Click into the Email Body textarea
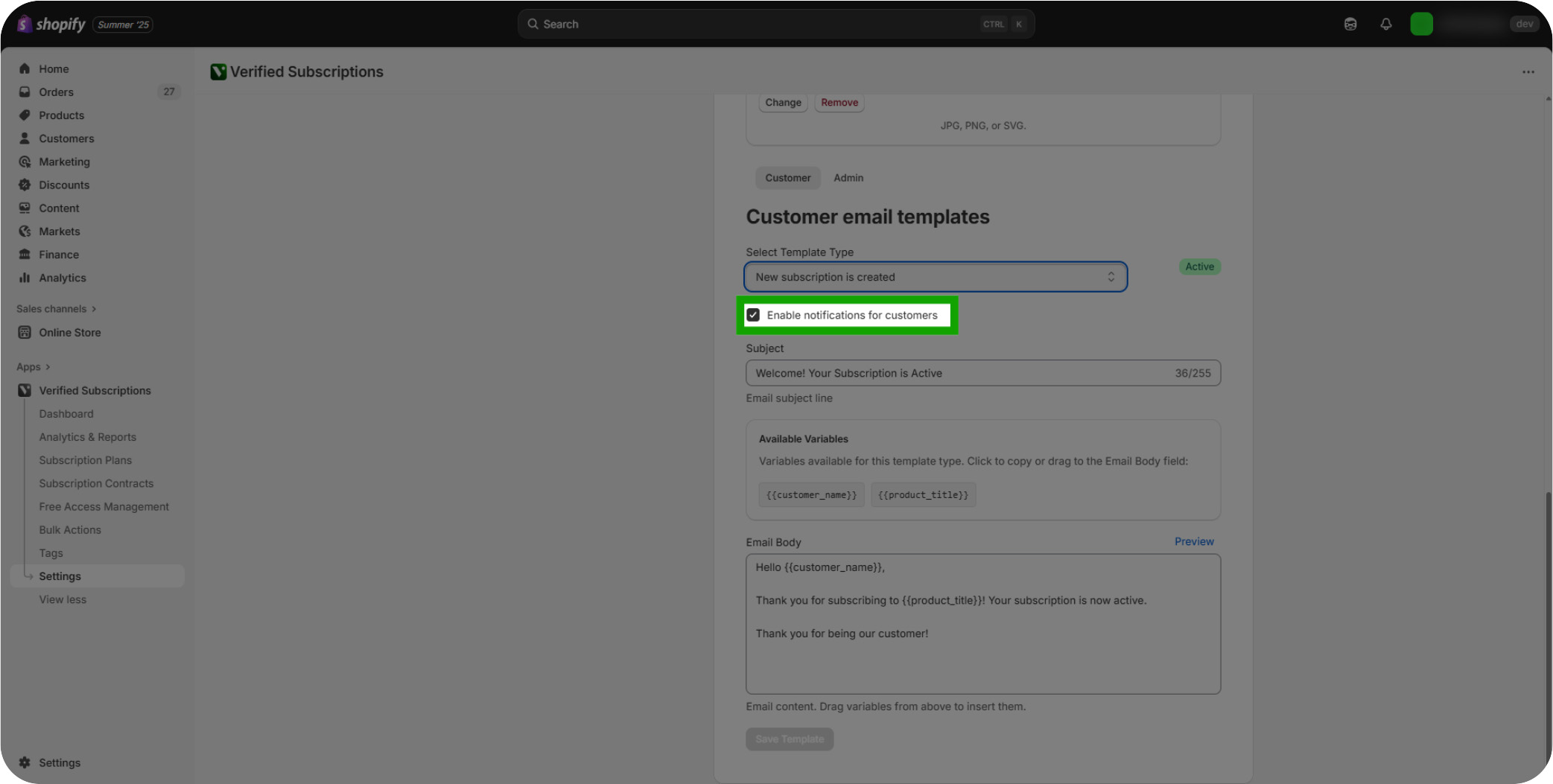 pyautogui.click(x=983, y=624)
